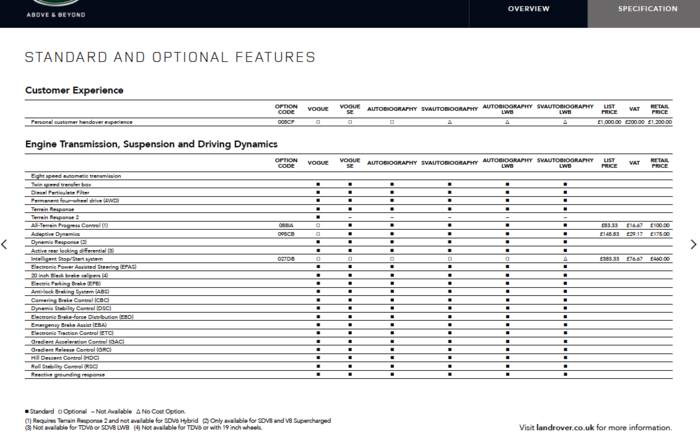The image size is (700, 442).
Task: Select 'All-Terrain Progress Control (1)' text
Action: pos(70,225)
